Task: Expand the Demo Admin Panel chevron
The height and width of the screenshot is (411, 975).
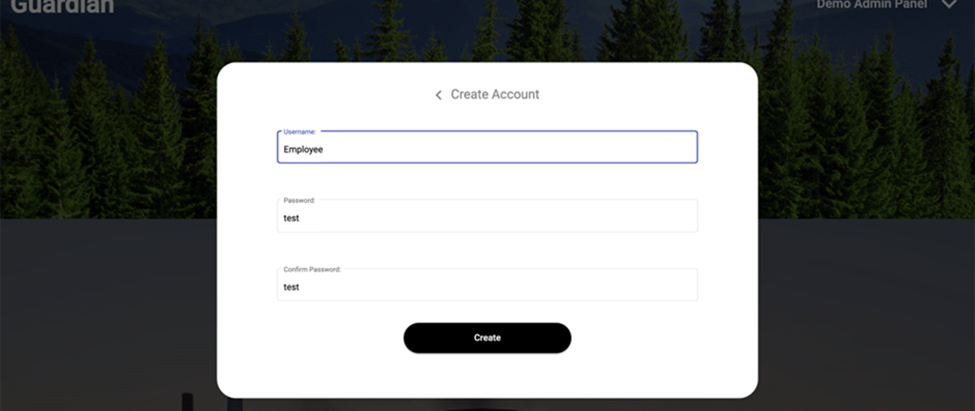Action: pyautogui.click(x=949, y=4)
